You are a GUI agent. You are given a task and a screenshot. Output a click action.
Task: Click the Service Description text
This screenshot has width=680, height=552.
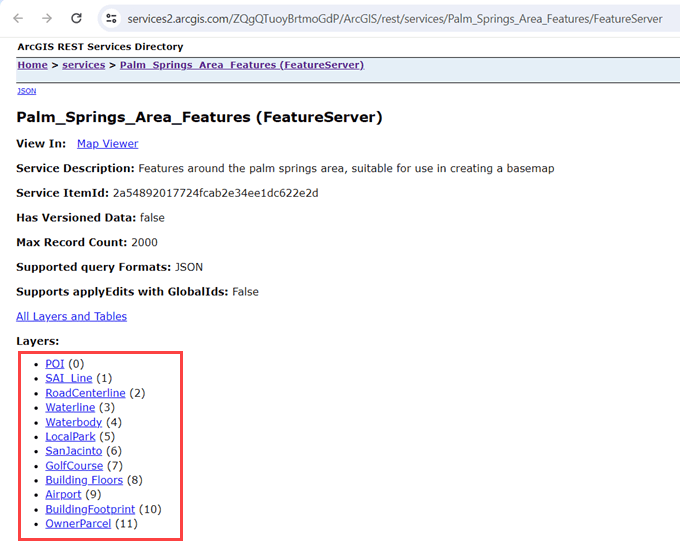click(x=346, y=168)
